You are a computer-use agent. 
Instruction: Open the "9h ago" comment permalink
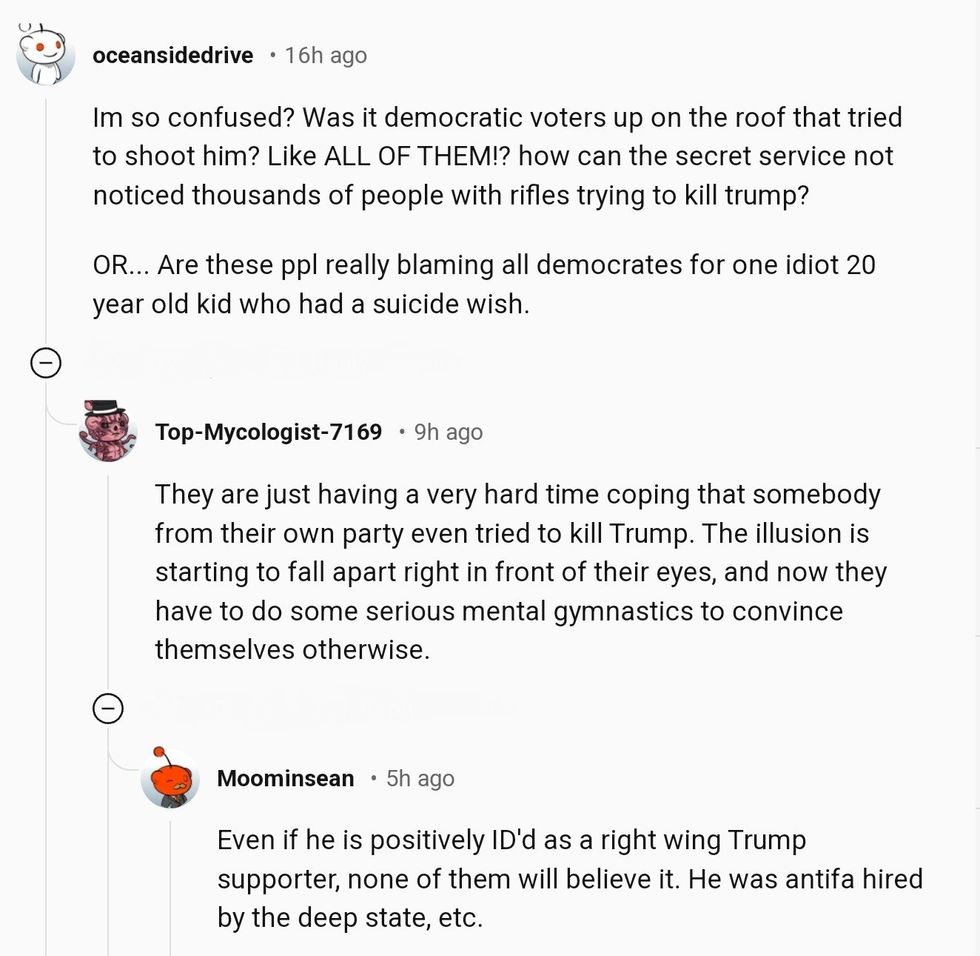(x=448, y=432)
